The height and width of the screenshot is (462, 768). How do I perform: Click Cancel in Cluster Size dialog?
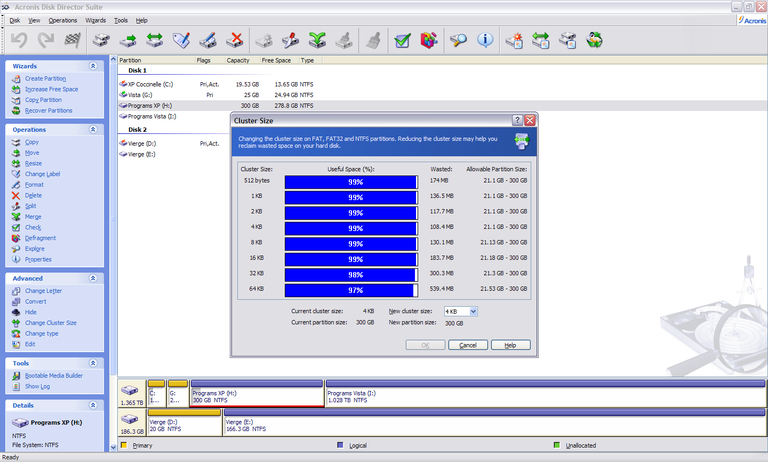tap(468, 345)
